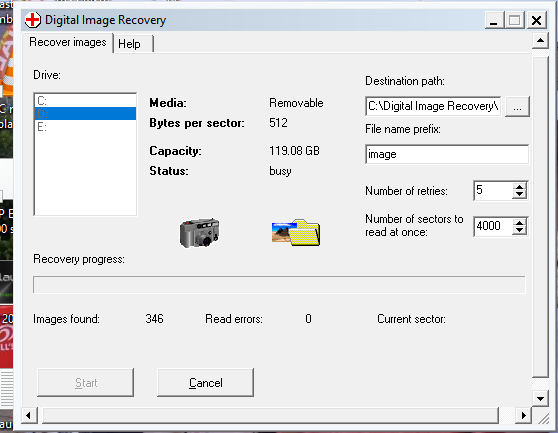
Task: Decrease the Number of retries value
Action: pyautogui.click(x=520, y=195)
